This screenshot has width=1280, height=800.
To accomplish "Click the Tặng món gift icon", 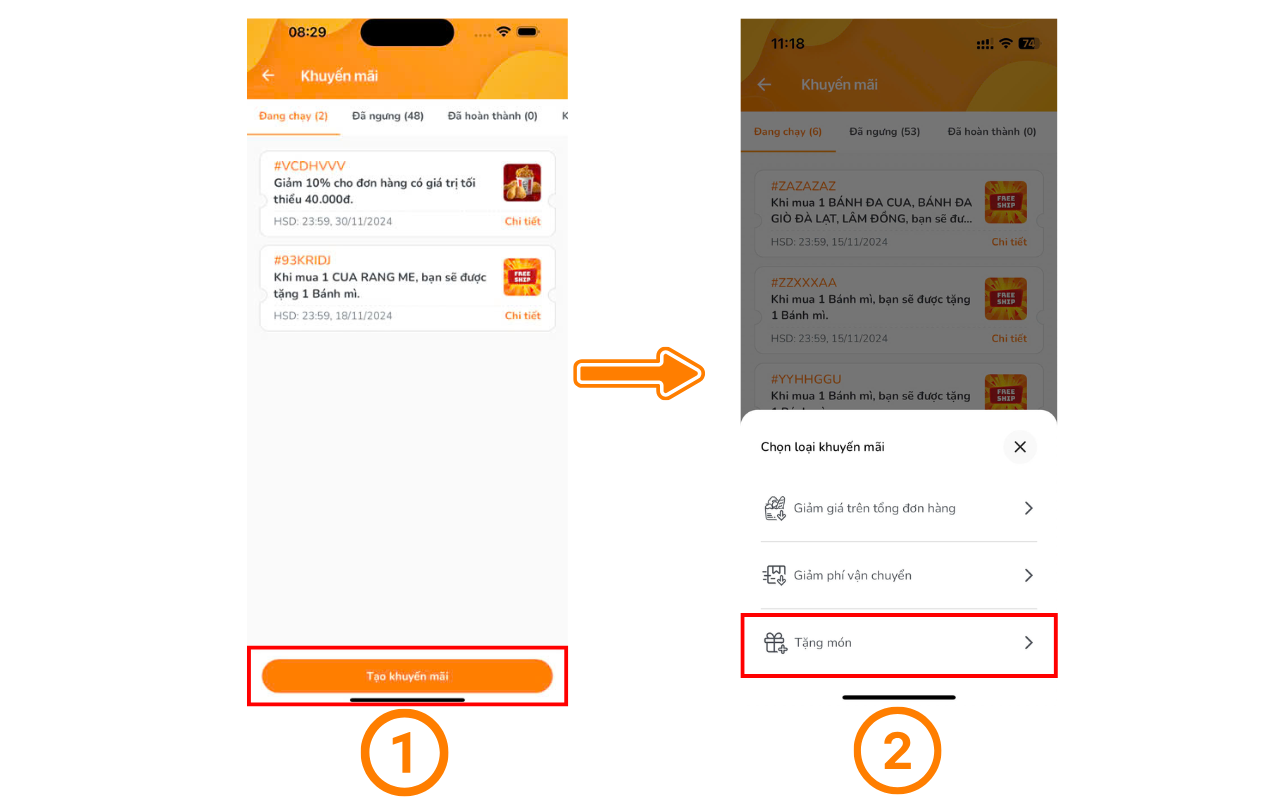I will coord(775,643).
